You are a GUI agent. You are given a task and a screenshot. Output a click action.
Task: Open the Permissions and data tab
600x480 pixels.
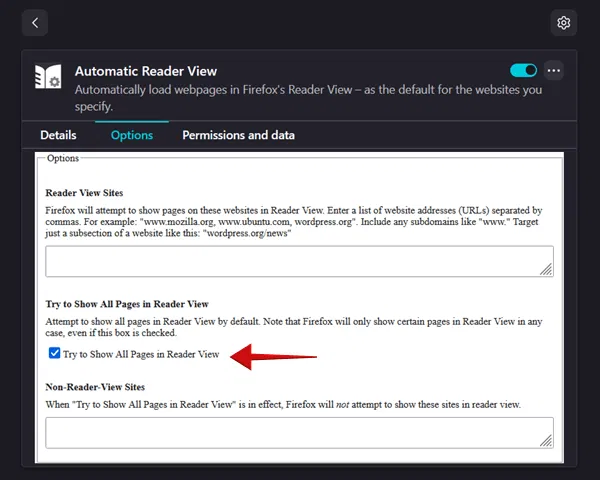[x=238, y=135]
